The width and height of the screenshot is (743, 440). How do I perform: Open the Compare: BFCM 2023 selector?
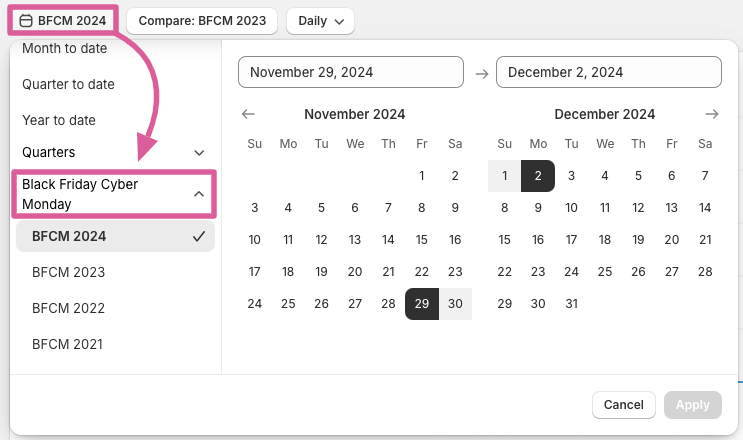[202, 20]
